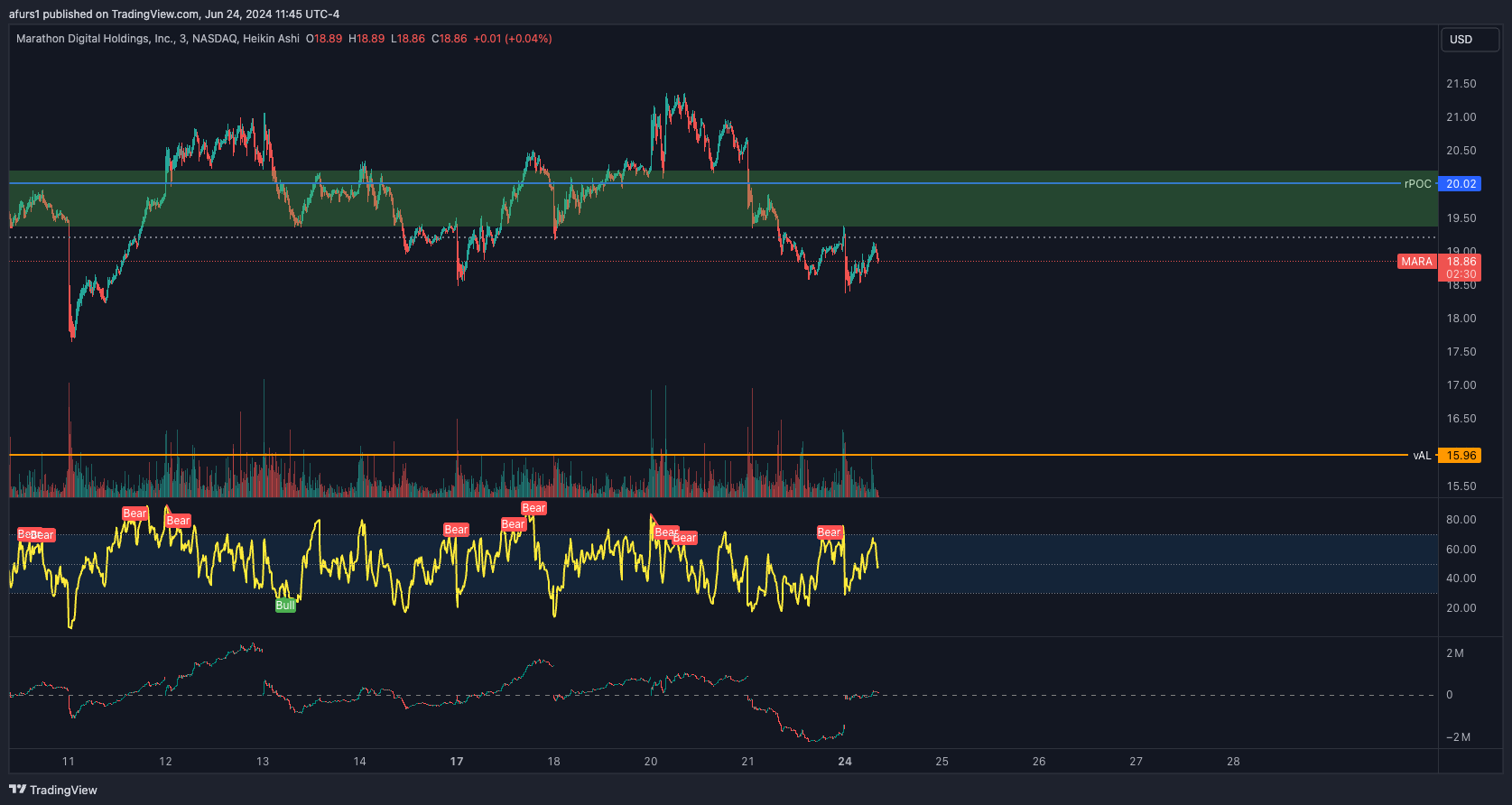Click 16.50 on the price axis
This screenshot has height=805, width=1512.
coord(1461,419)
